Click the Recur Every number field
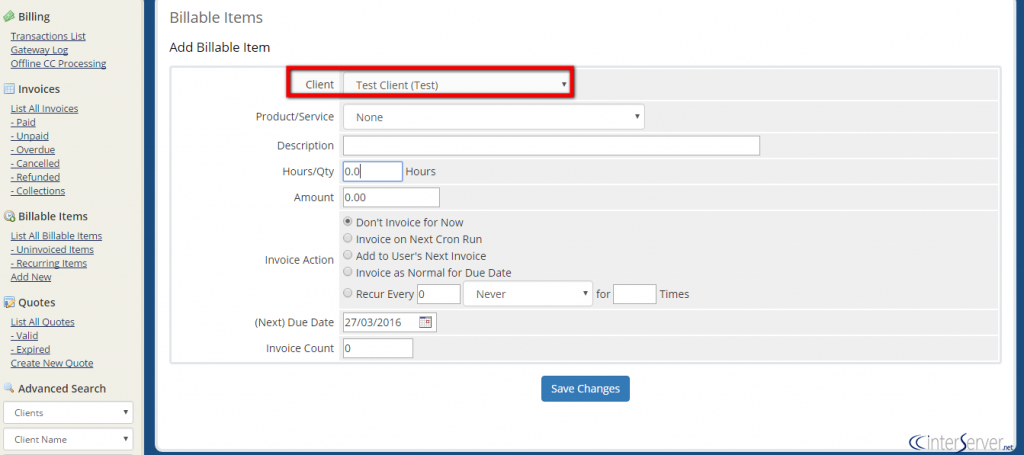The height and width of the screenshot is (455, 1024). pyautogui.click(x=439, y=294)
